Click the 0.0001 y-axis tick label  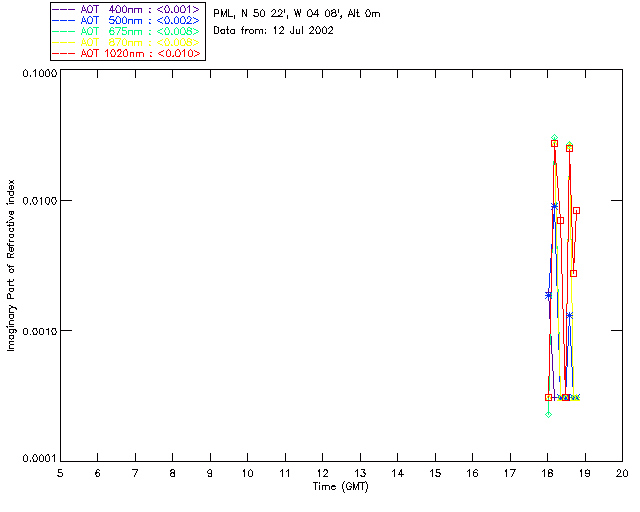(x=37, y=458)
